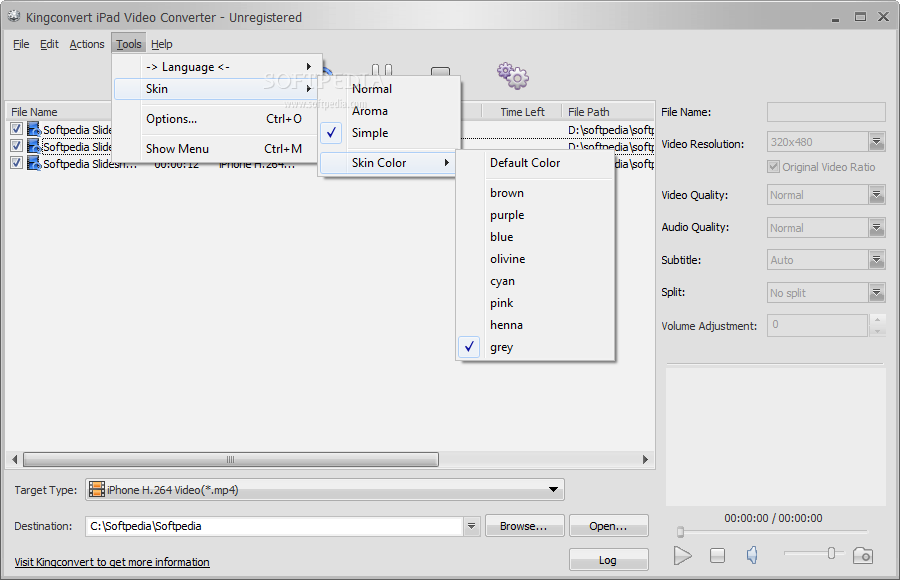Click the File Name input field
This screenshot has width=900, height=580.
826,112
